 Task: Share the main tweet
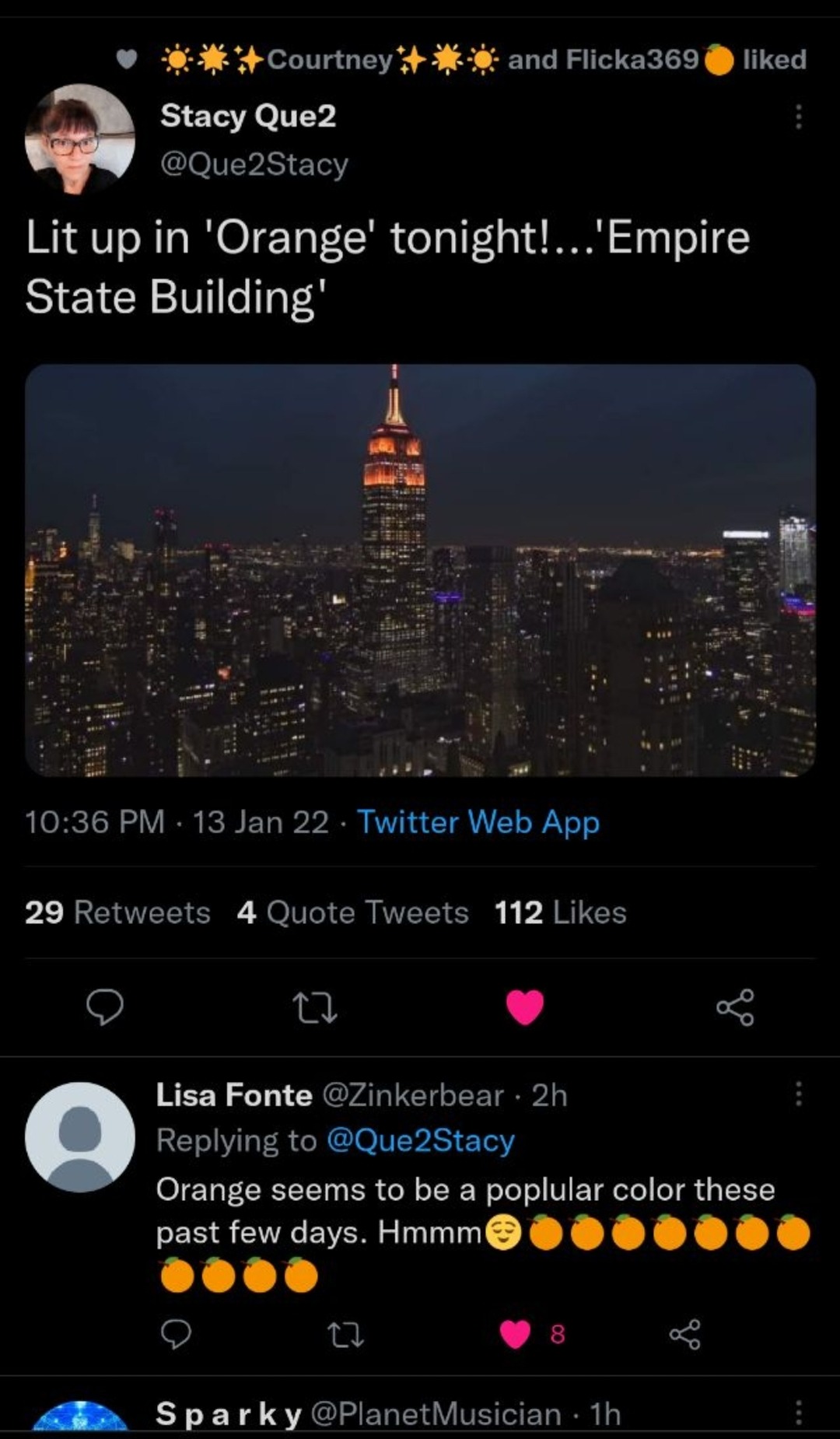[735, 1007]
